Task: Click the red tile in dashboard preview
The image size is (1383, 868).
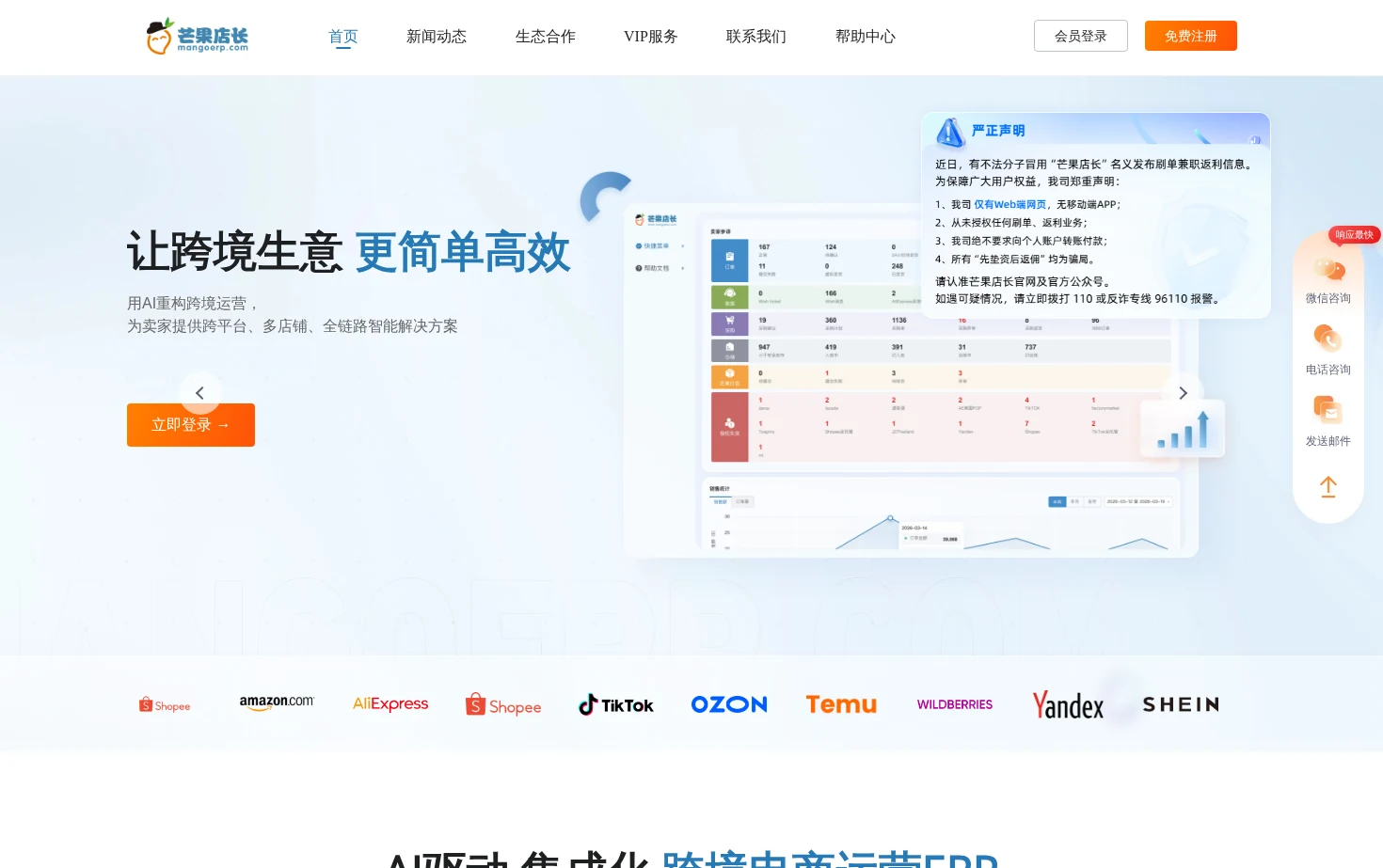Action: click(x=730, y=427)
